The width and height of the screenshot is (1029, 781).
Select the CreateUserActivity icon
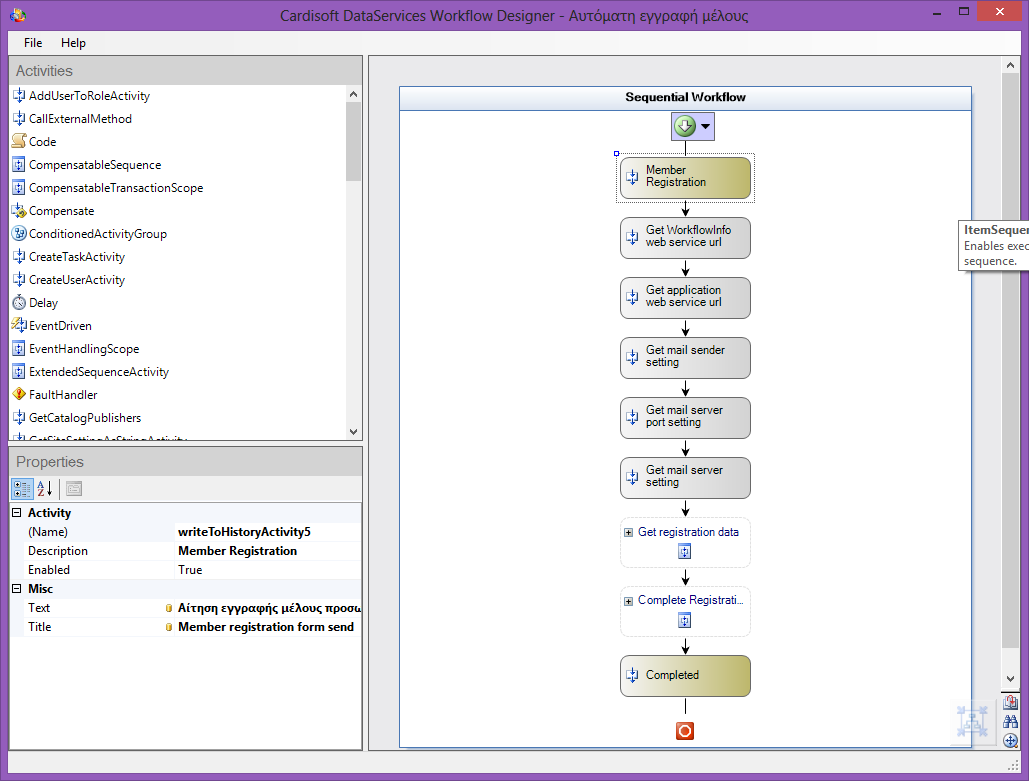pos(19,280)
